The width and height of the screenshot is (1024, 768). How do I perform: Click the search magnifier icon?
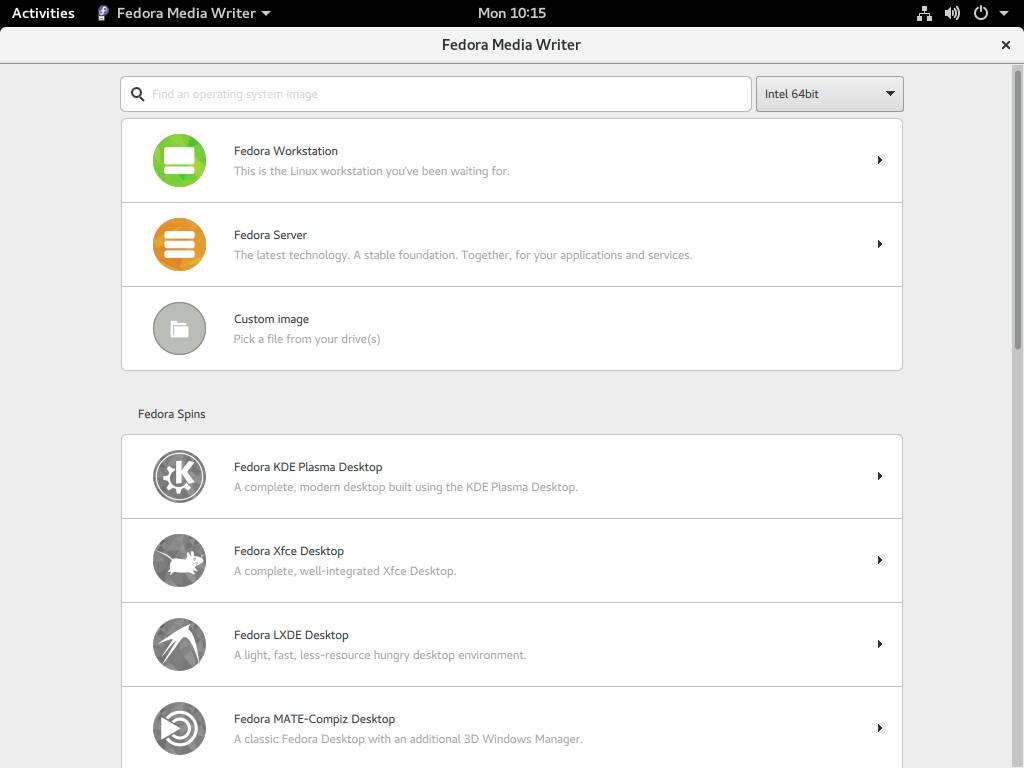pyautogui.click(x=137, y=94)
